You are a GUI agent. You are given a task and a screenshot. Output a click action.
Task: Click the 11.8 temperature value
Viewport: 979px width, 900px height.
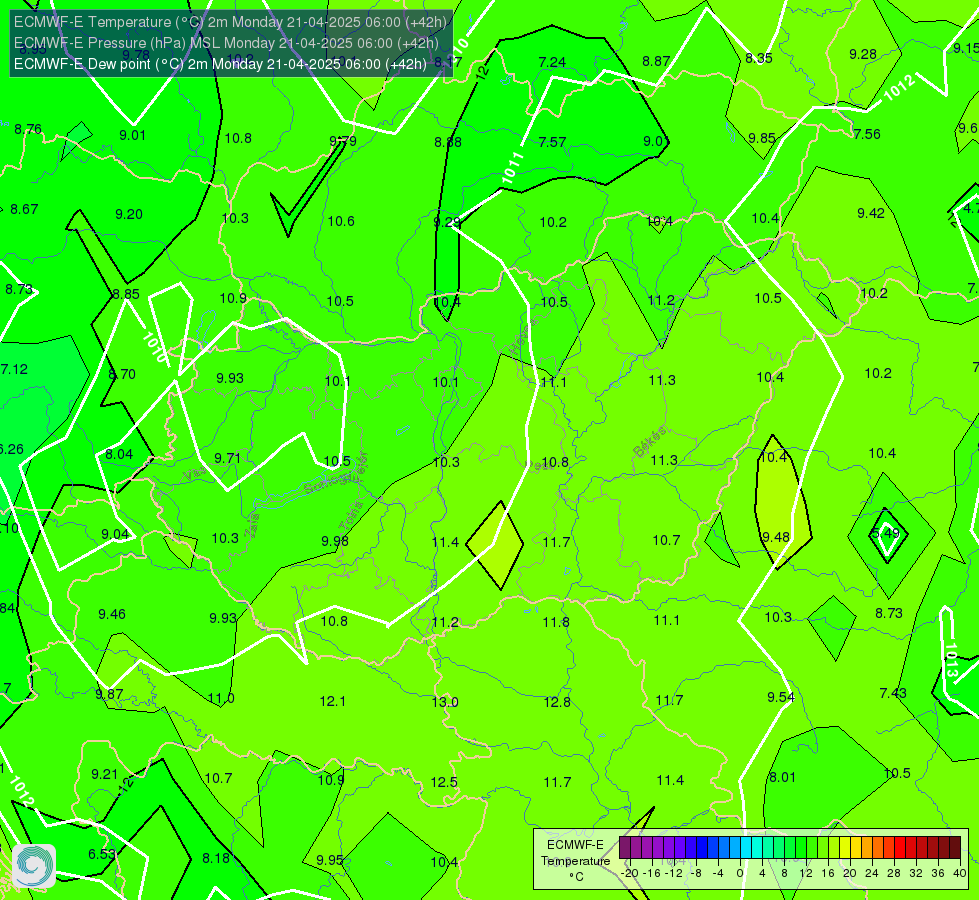[x=556, y=622]
